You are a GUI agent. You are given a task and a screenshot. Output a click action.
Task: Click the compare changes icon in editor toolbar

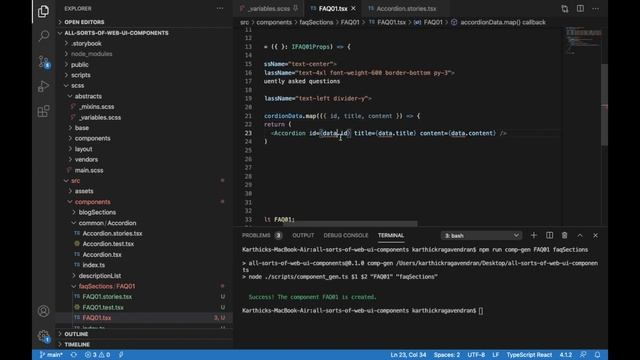(564, 9)
